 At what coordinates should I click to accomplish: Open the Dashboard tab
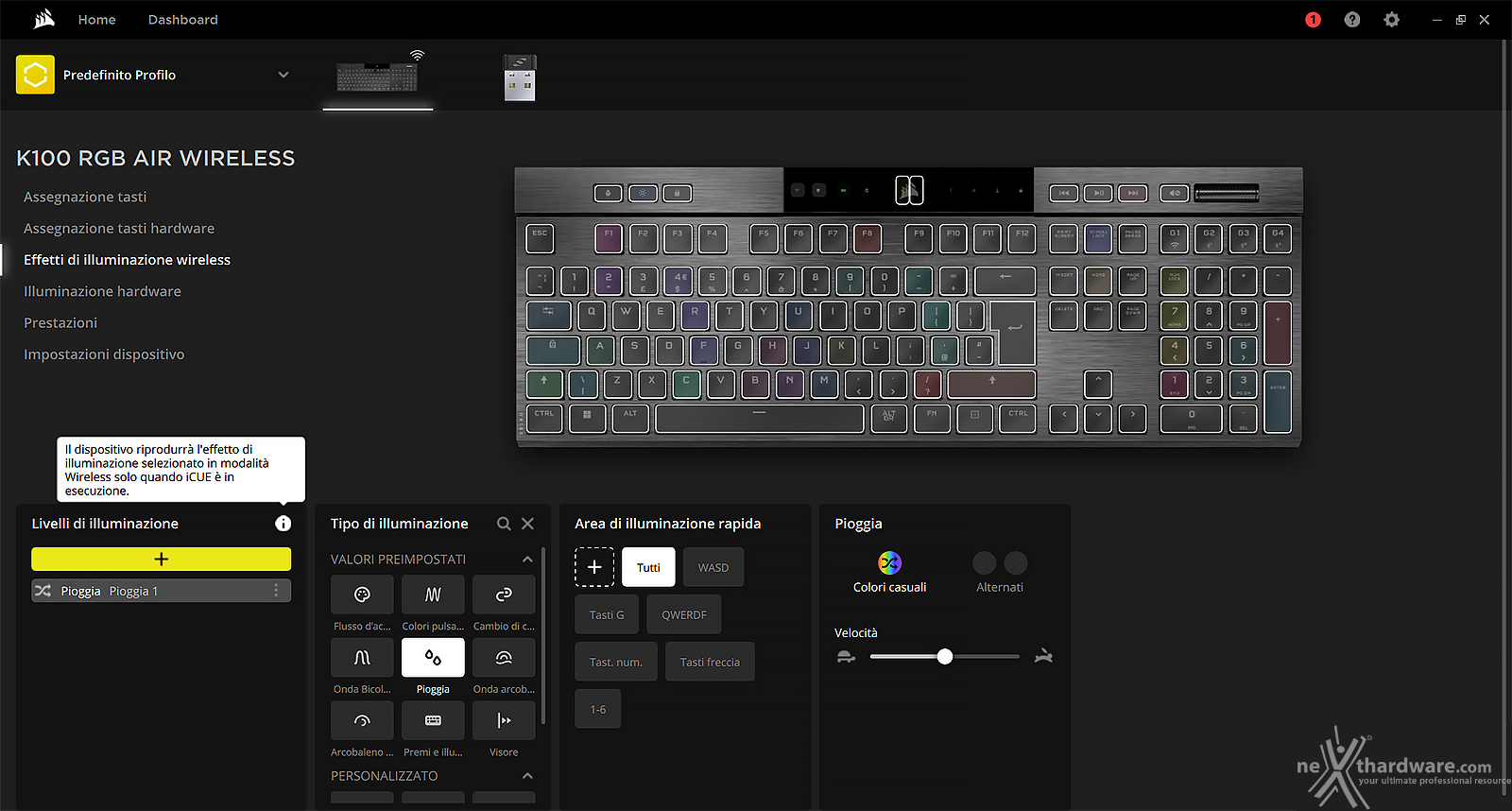[x=182, y=20]
